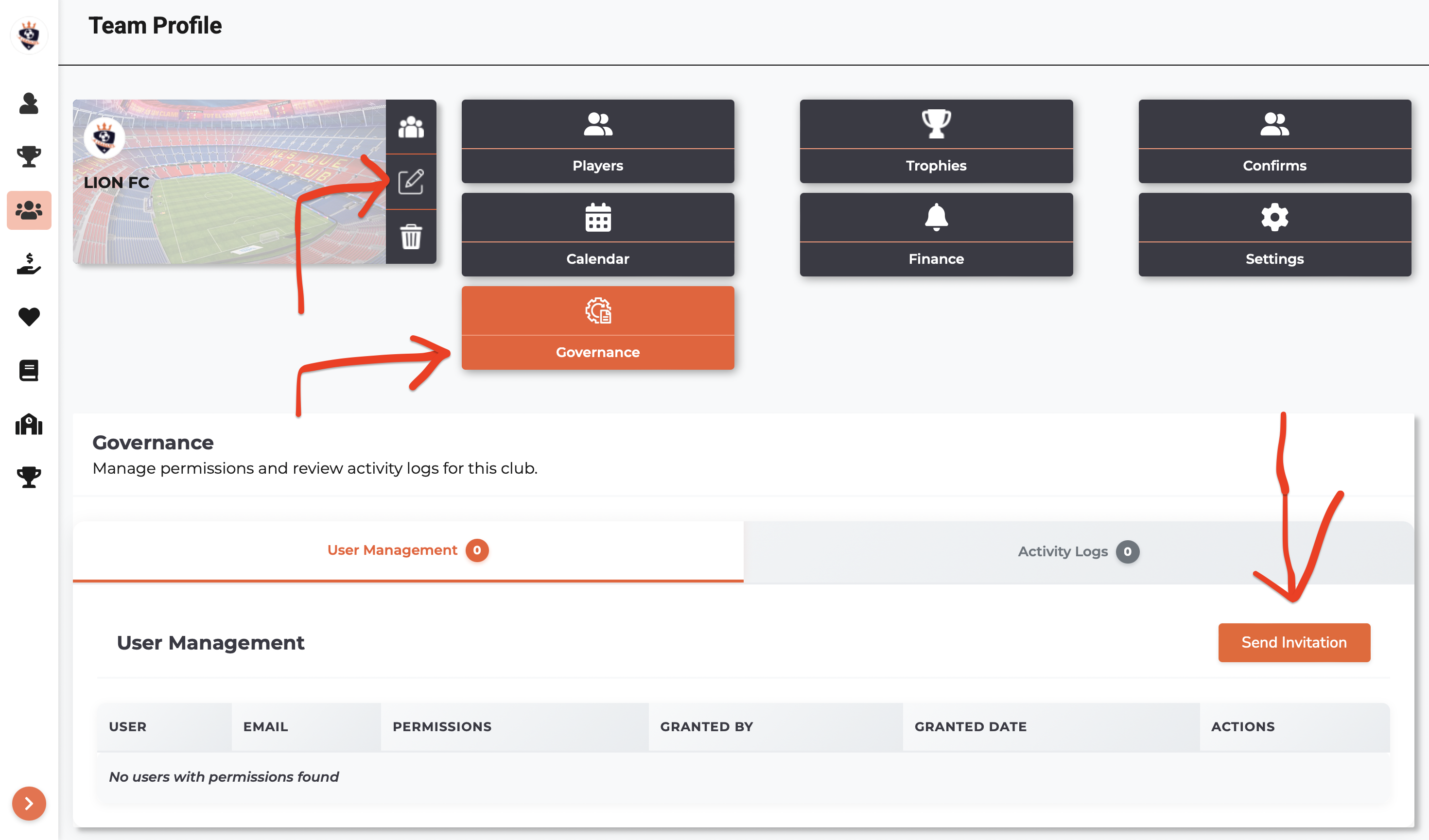The width and height of the screenshot is (1429, 840).
Task: Click the trash delete icon on team card
Action: pos(411,236)
